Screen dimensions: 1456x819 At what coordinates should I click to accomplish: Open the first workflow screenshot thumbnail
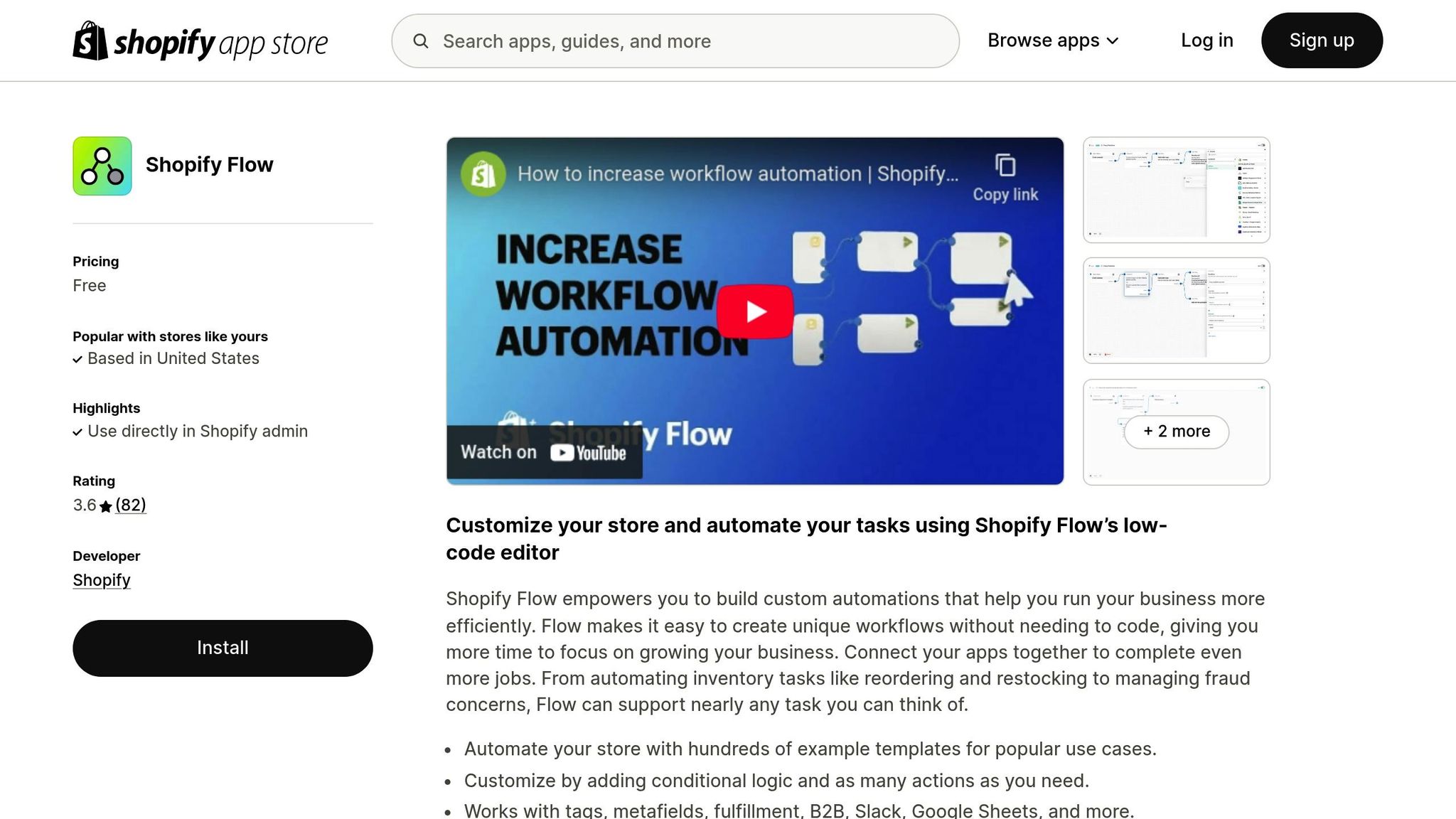coord(1176,190)
